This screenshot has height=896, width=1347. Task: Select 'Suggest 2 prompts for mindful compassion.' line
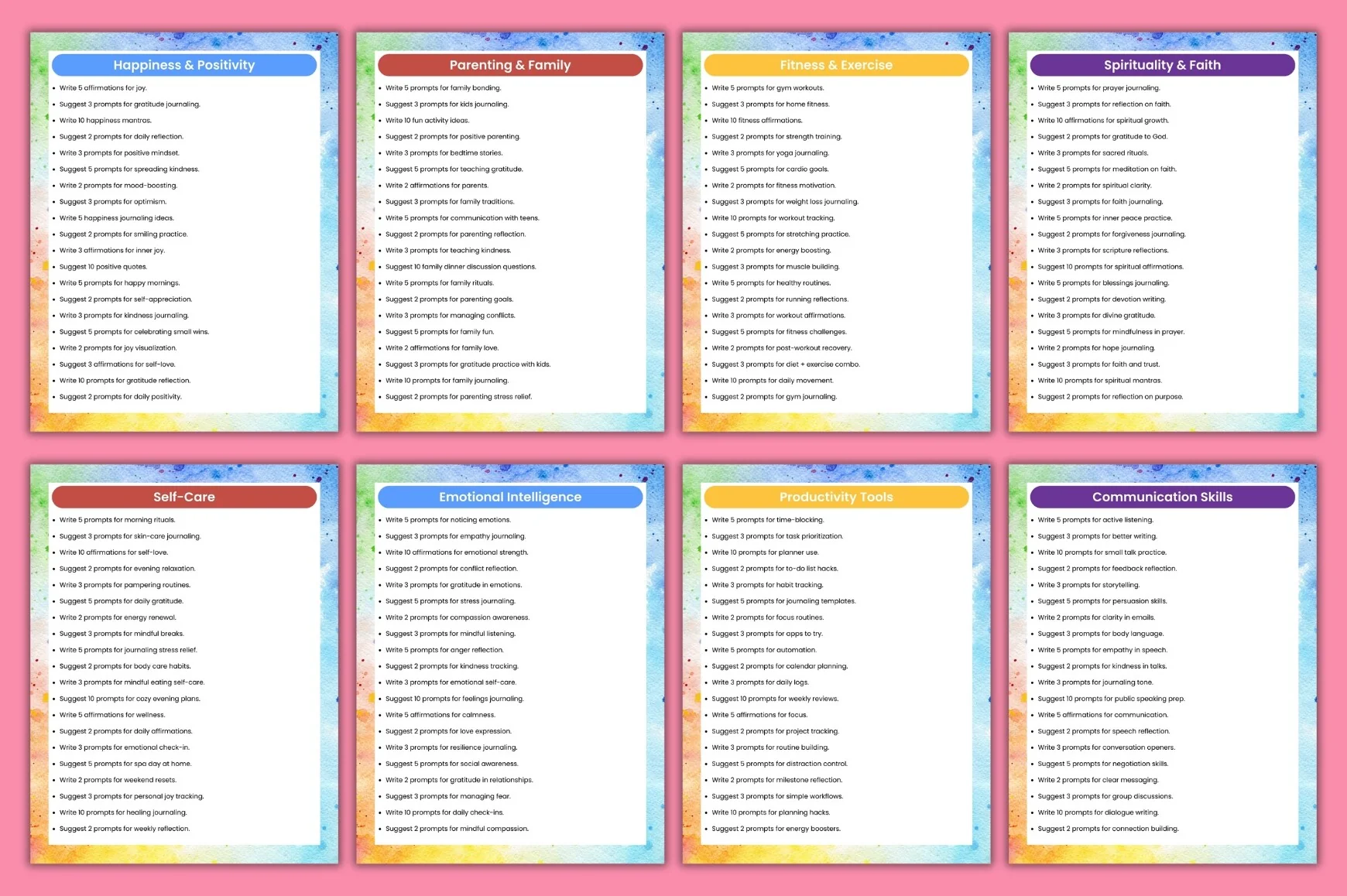tap(458, 829)
